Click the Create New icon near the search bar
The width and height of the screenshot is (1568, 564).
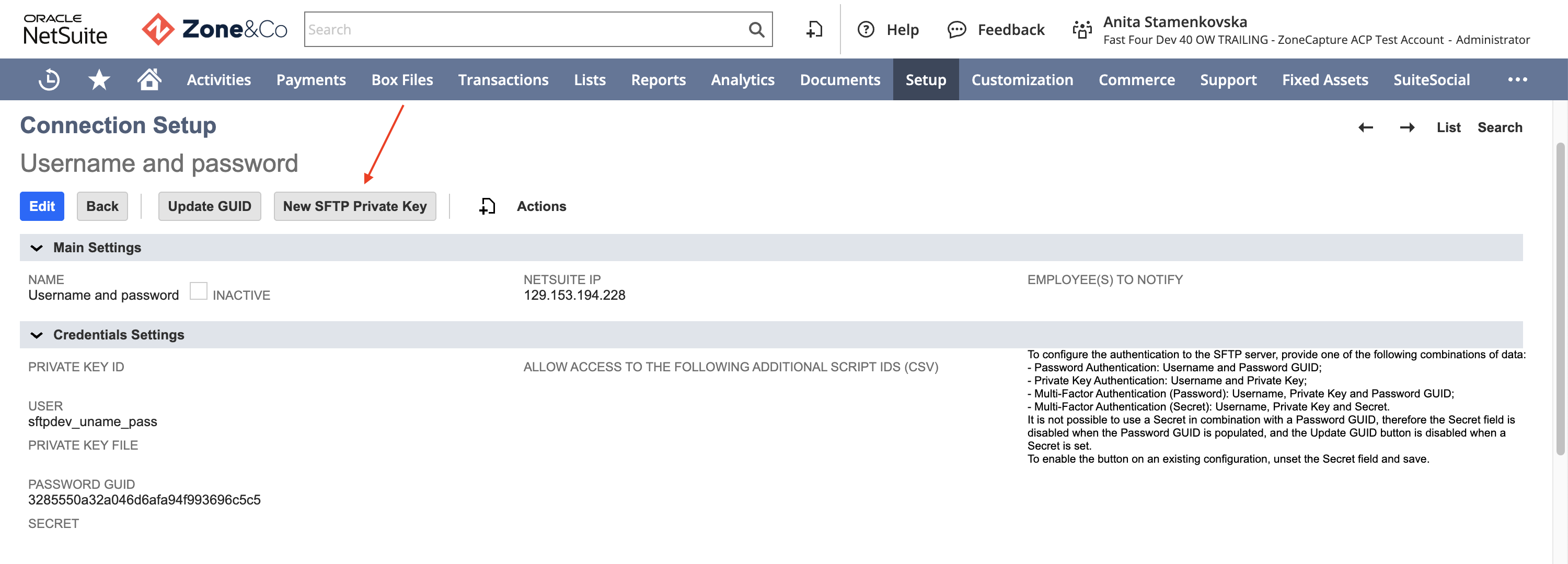(814, 29)
